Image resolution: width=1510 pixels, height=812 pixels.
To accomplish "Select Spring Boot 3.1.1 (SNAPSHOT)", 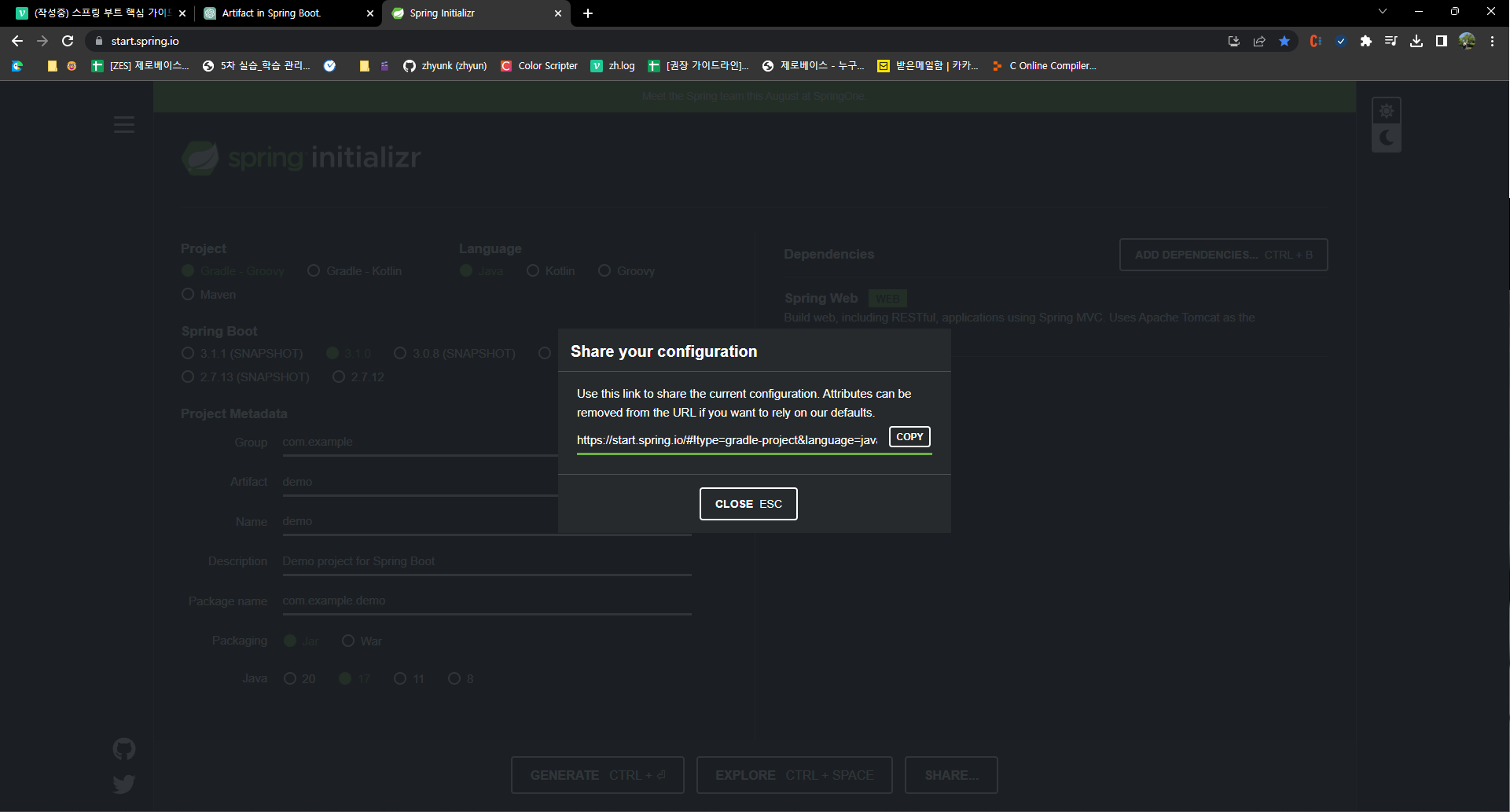I will pyautogui.click(x=242, y=354).
